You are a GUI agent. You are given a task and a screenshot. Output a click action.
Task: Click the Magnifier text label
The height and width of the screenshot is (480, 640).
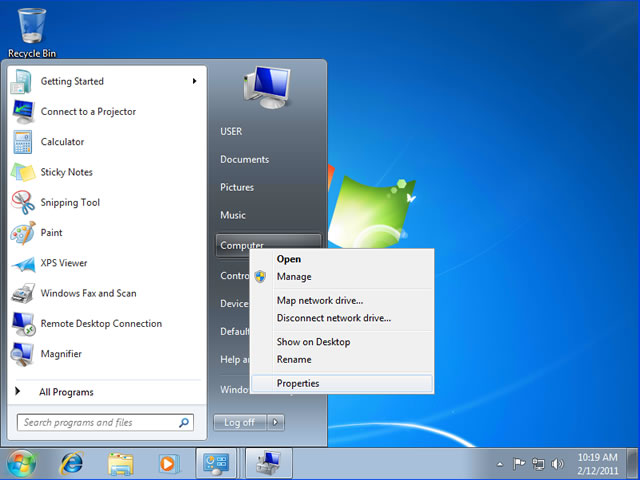tap(61, 354)
